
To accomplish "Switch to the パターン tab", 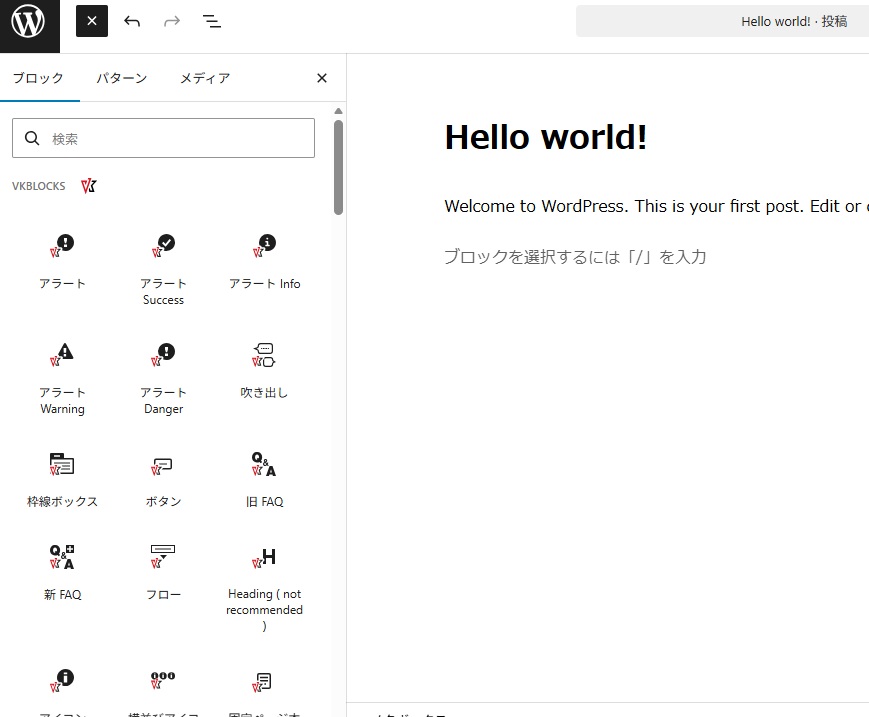I will (121, 78).
